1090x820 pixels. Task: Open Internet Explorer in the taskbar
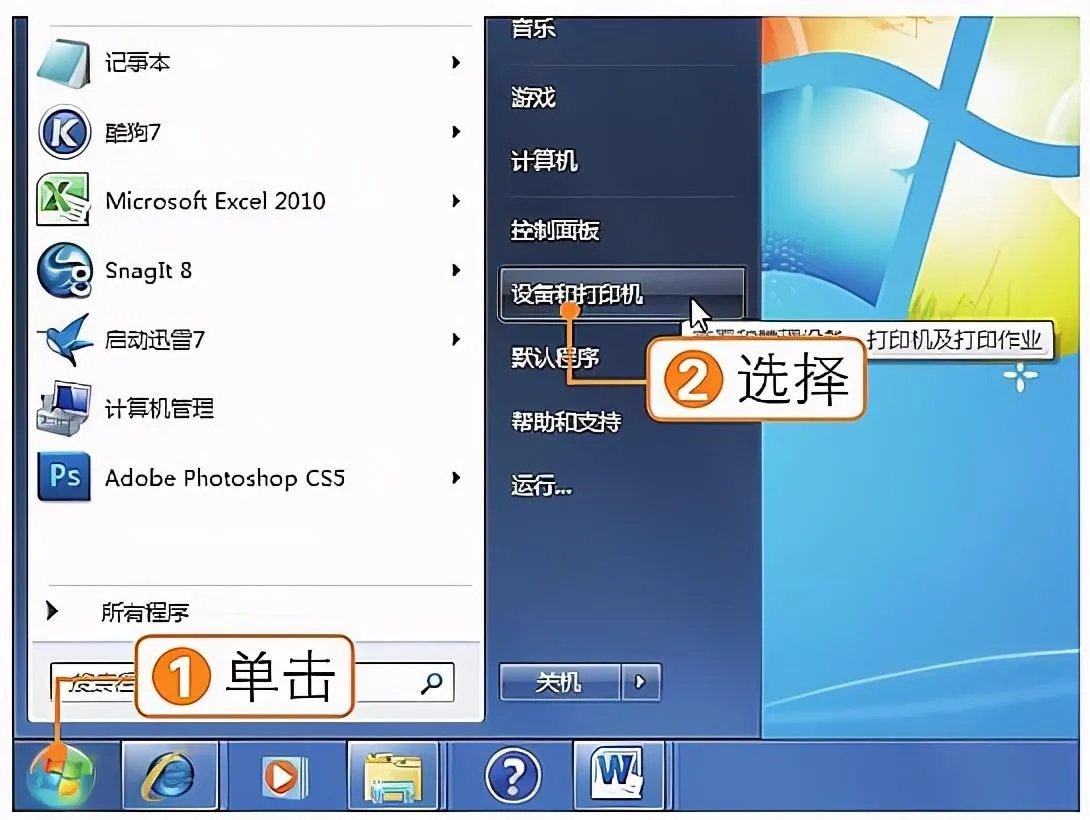(170, 776)
